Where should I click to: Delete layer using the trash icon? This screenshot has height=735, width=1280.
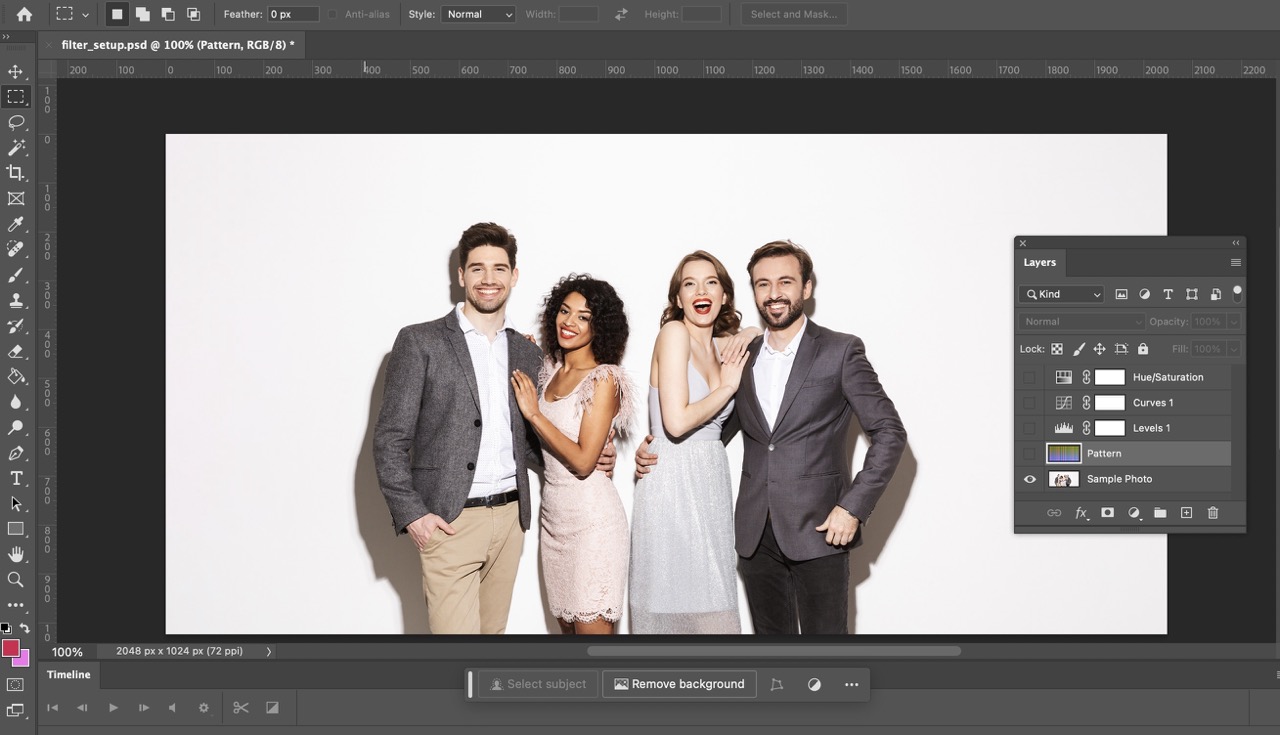click(1213, 513)
